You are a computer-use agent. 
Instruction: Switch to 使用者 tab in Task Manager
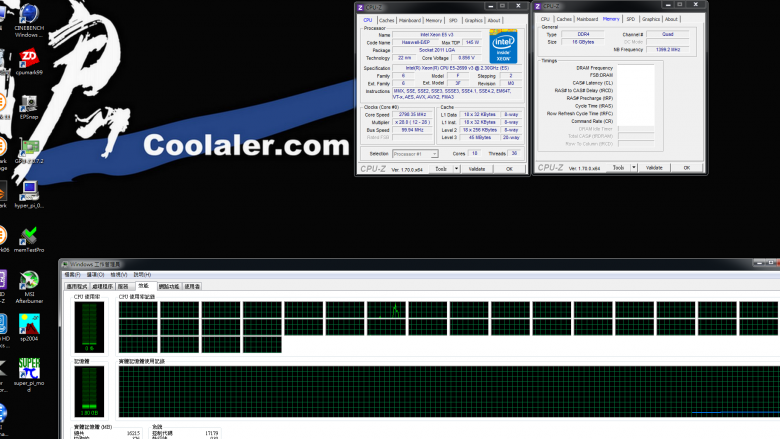point(192,286)
